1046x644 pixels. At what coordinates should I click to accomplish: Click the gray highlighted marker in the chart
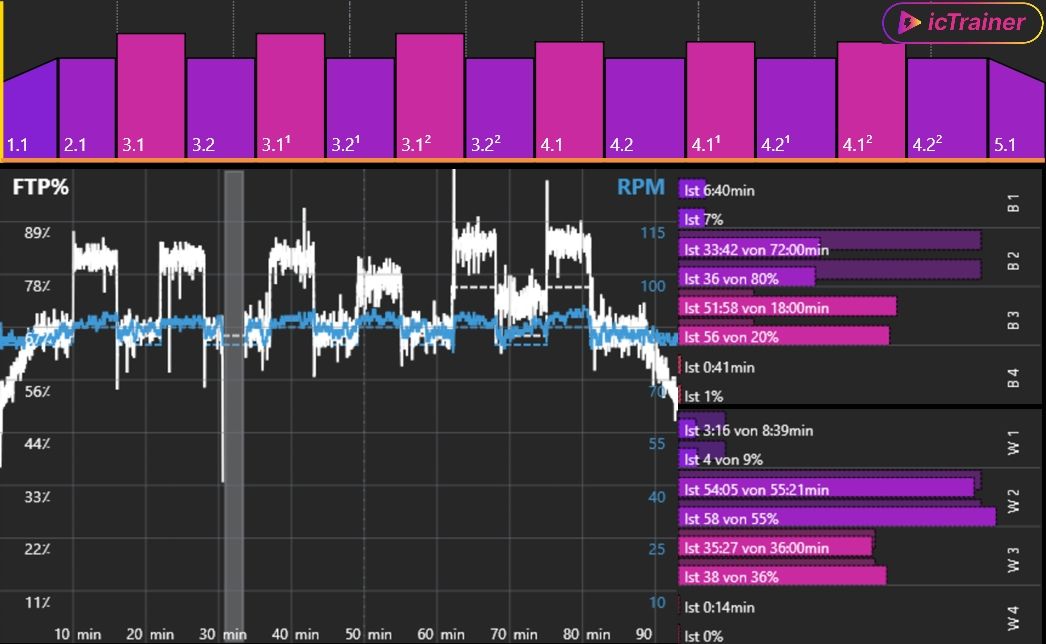(234, 400)
